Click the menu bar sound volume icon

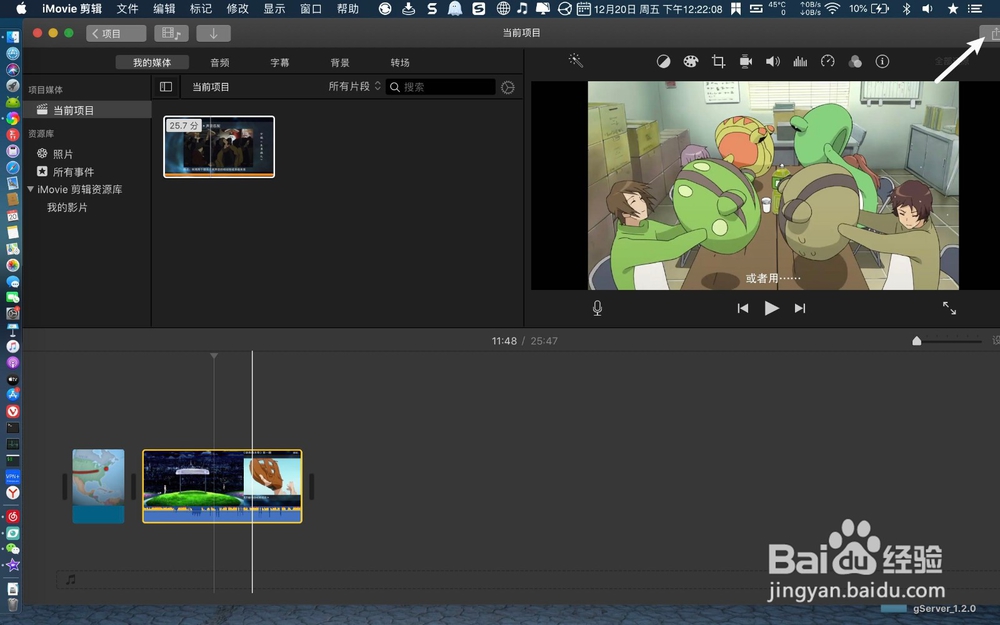[927, 9]
